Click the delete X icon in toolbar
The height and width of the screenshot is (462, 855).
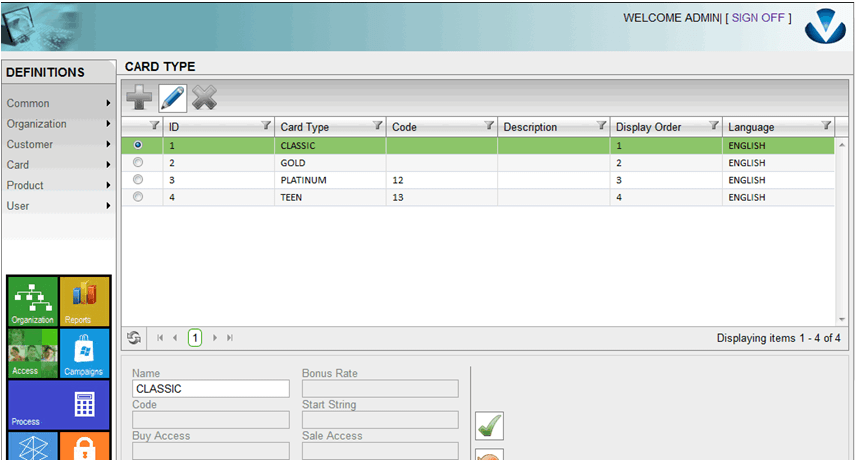[x=205, y=97]
